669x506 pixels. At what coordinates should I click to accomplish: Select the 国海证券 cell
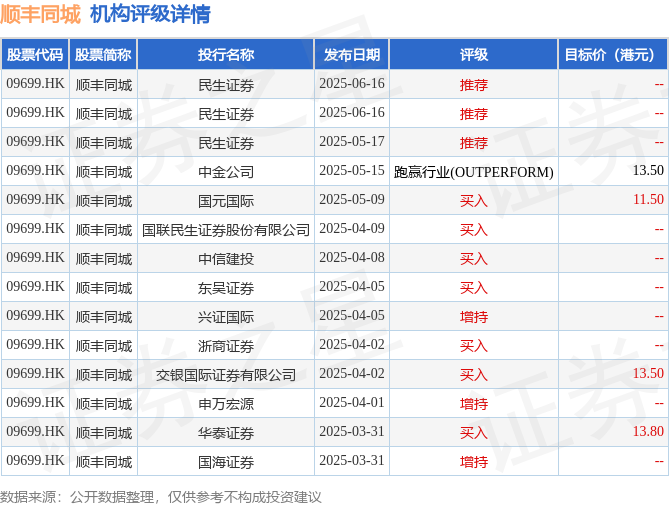[x=226, y=462]
